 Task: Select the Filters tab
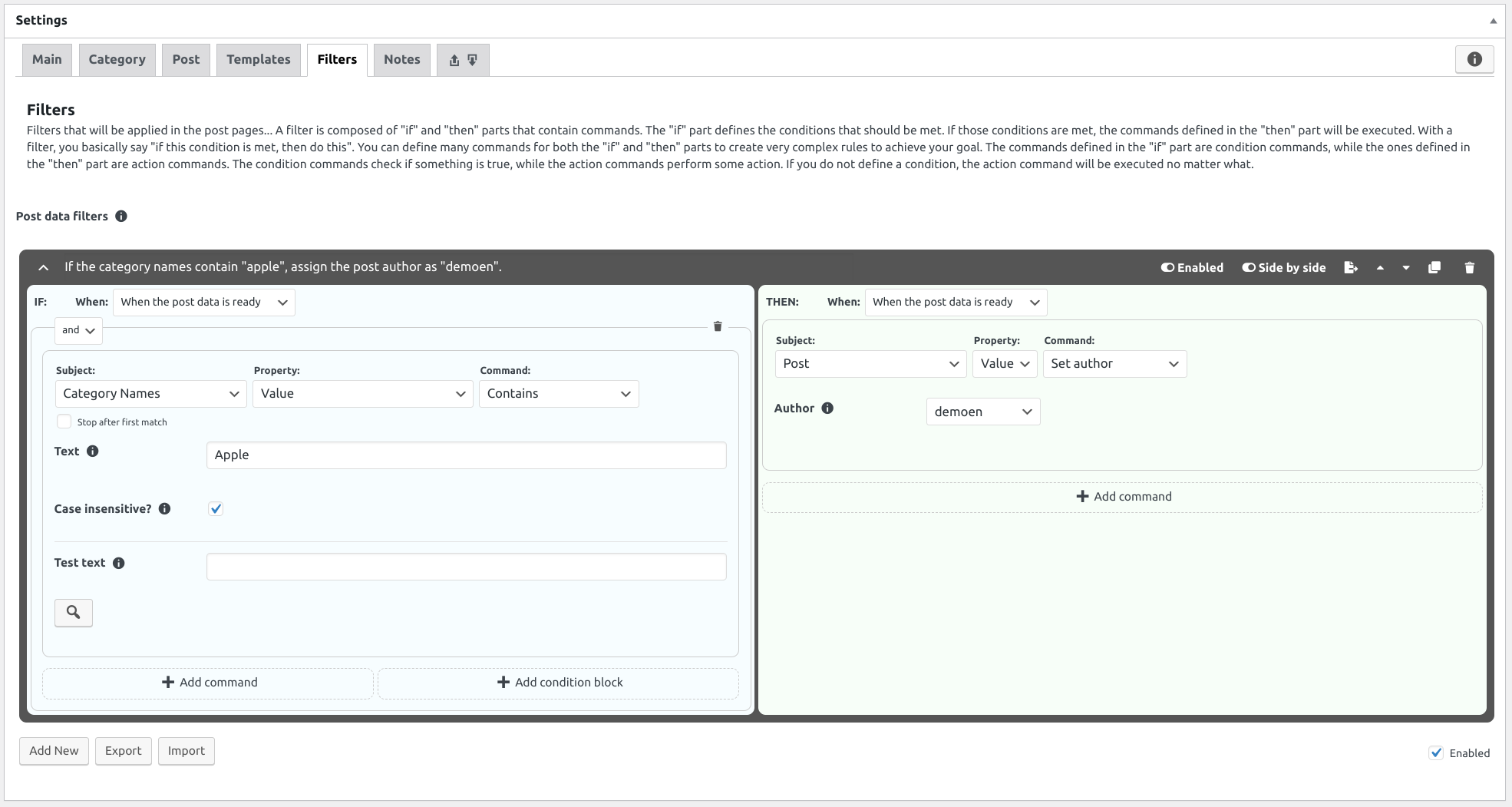337,60
